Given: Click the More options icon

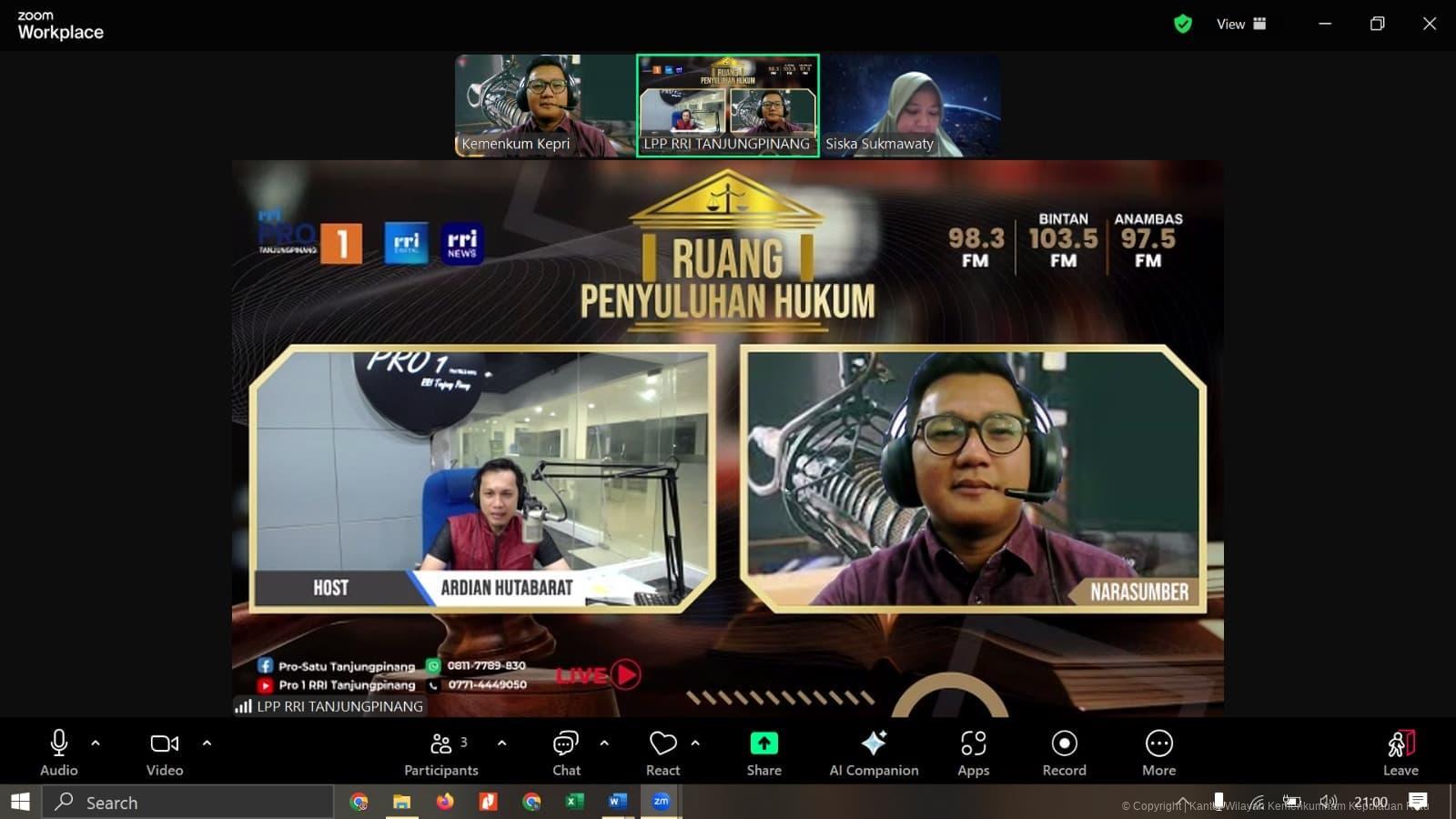Looking at the screenshot, I should tap(1158, 753).
